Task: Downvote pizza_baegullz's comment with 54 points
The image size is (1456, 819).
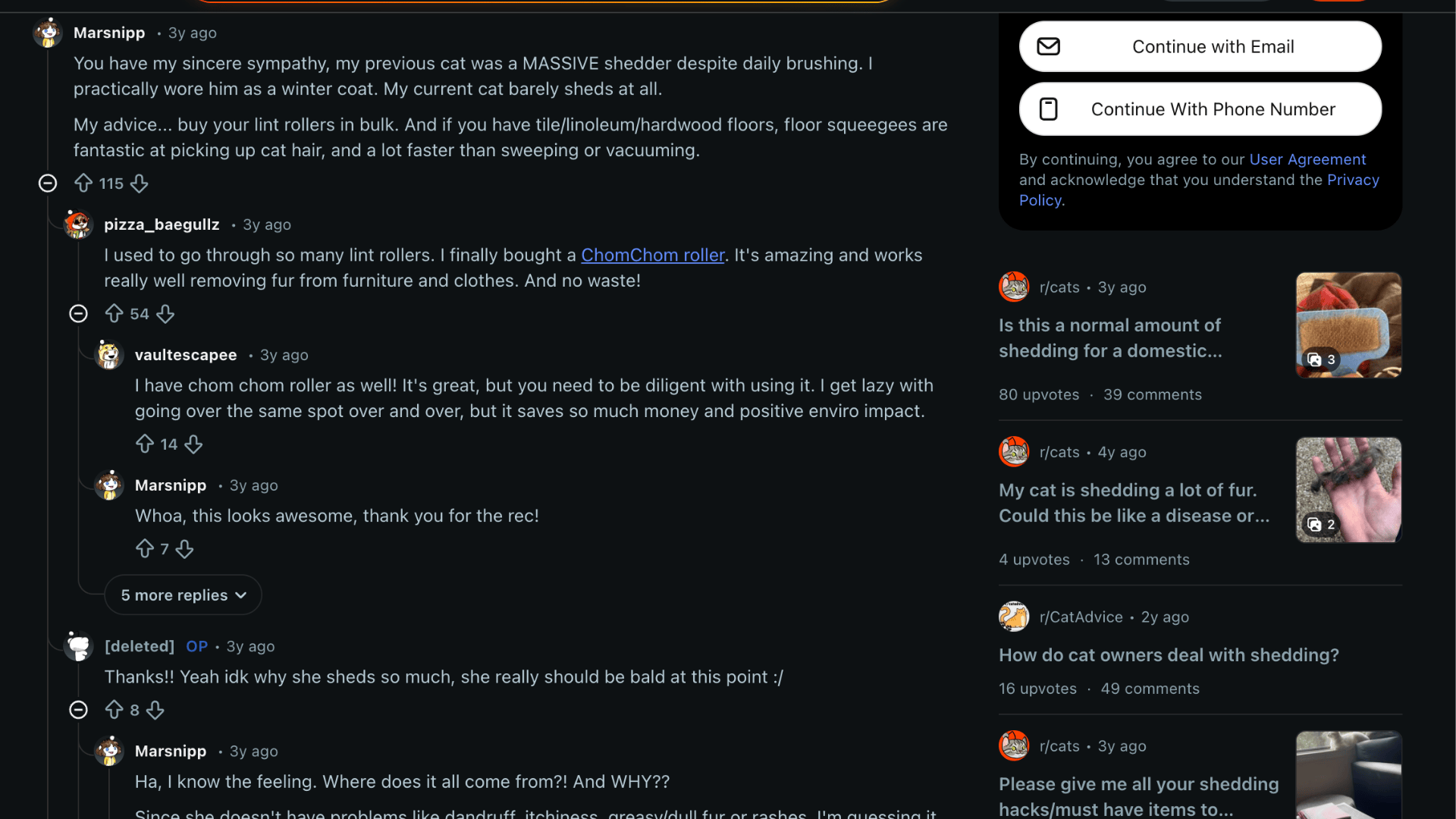Action: click(x=165, y=314)
